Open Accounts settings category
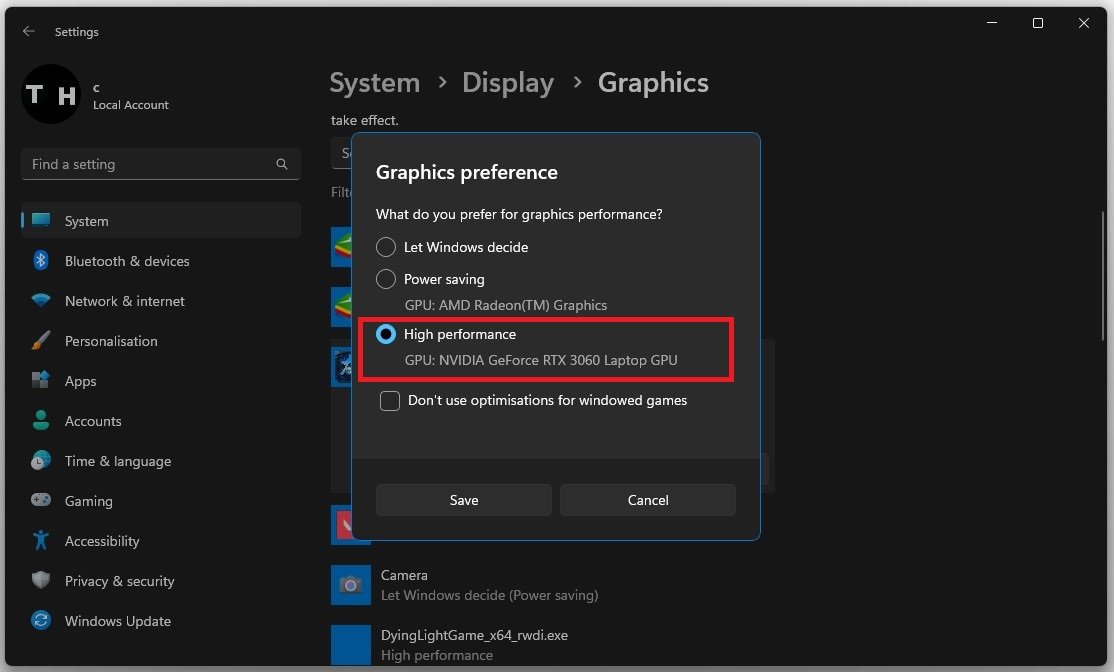 (x=161, y=421)
